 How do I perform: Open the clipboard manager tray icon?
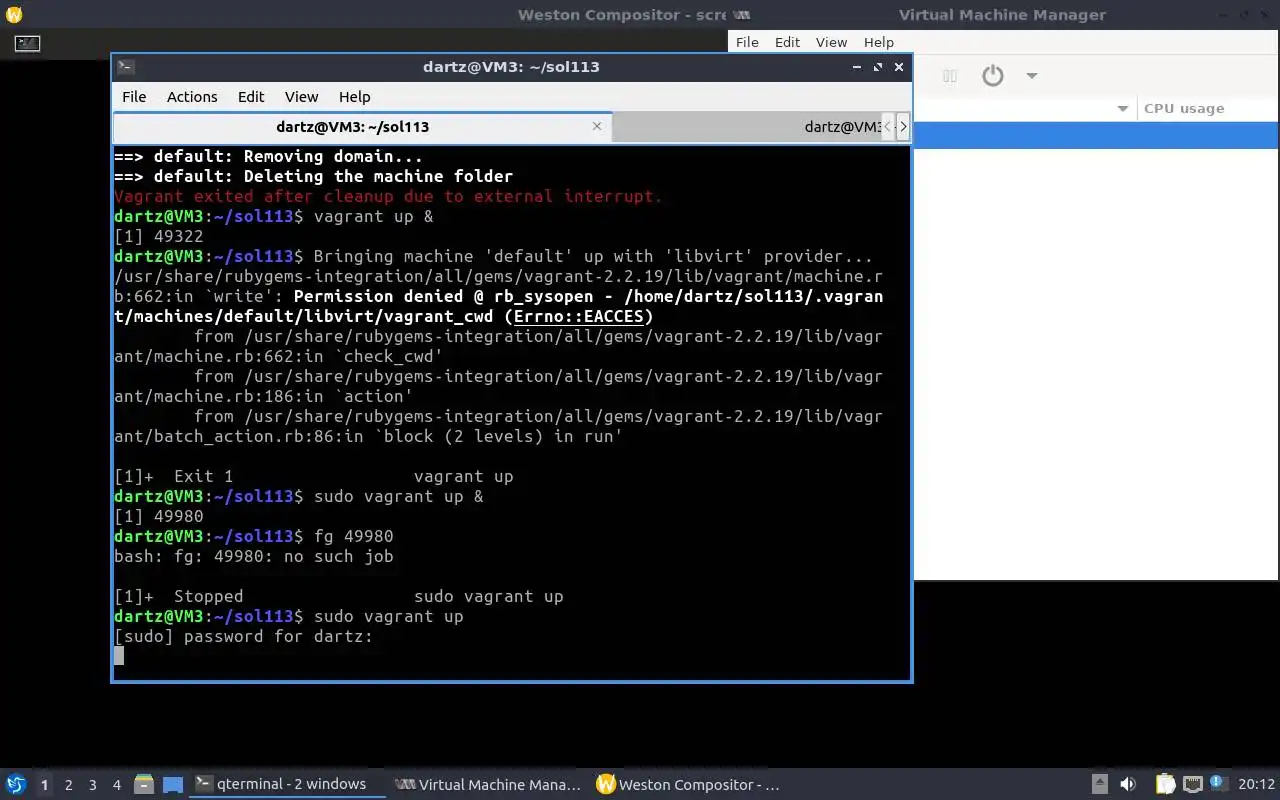1165,784
